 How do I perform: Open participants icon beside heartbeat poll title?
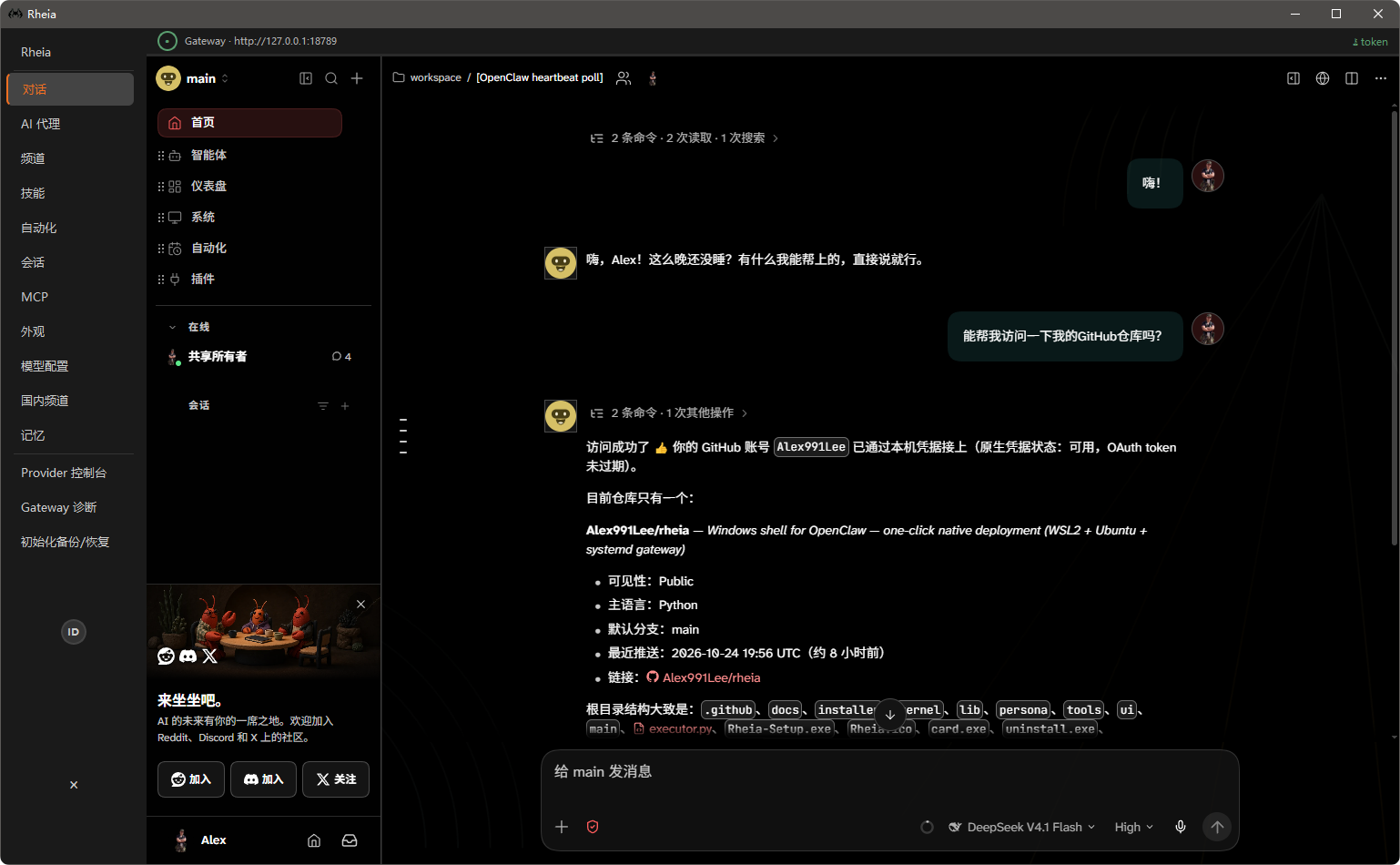coord(624,78)
